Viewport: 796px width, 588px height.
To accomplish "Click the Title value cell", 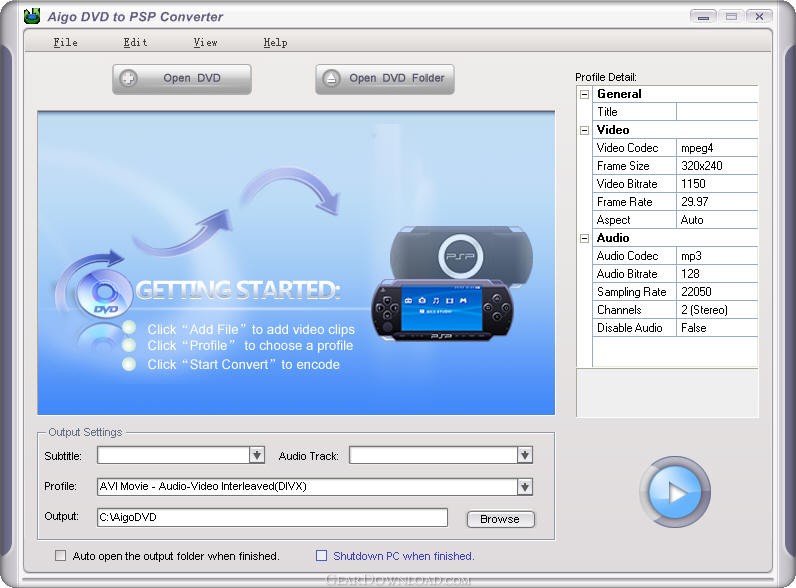I will tap(717, 112).
